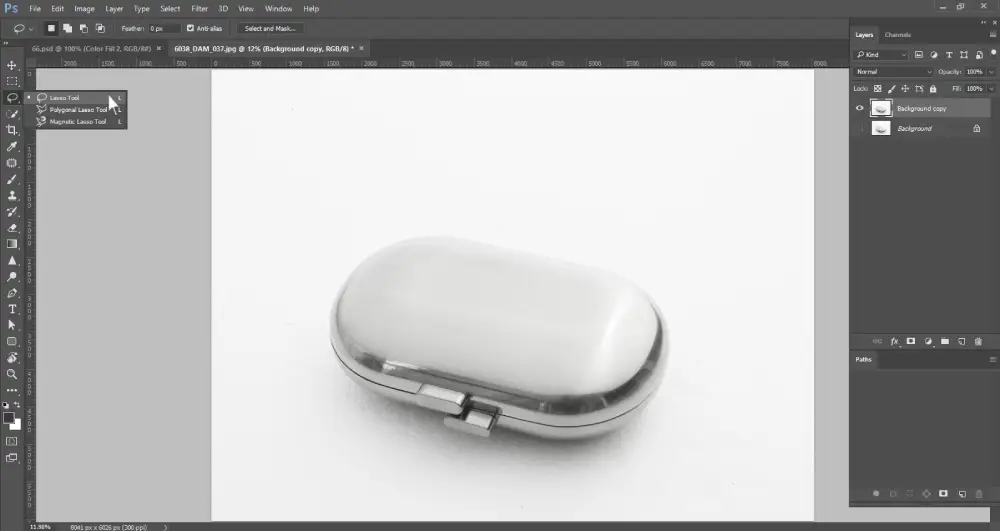Create new fill or adjustment layer

pos(928,342)
